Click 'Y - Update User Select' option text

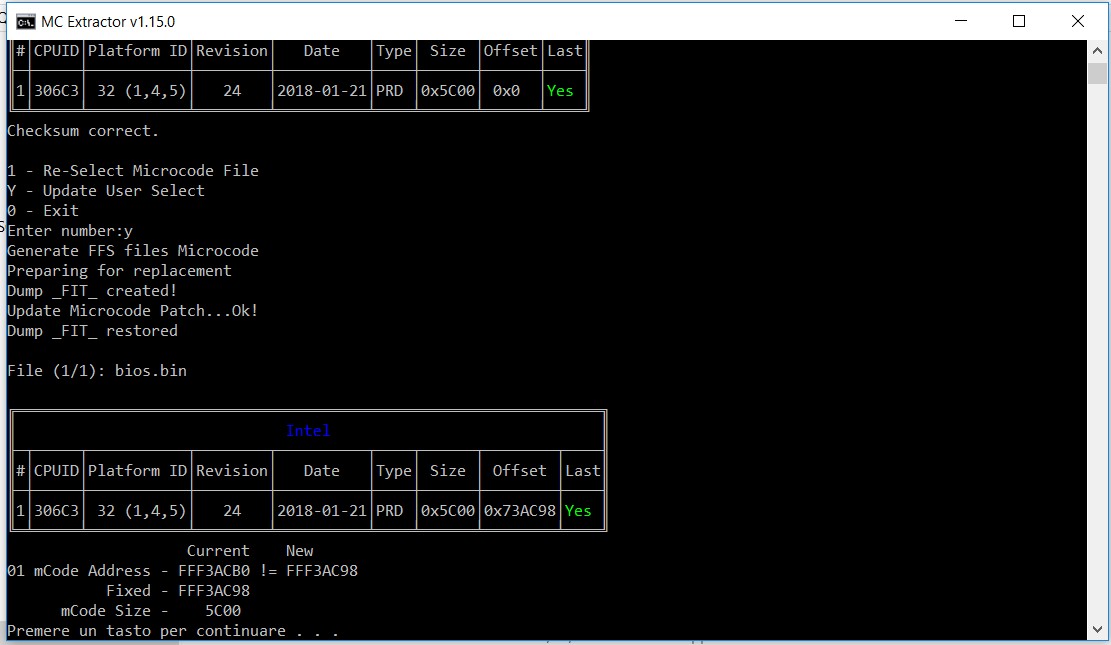pyautogui.click(x=106, y=191)
